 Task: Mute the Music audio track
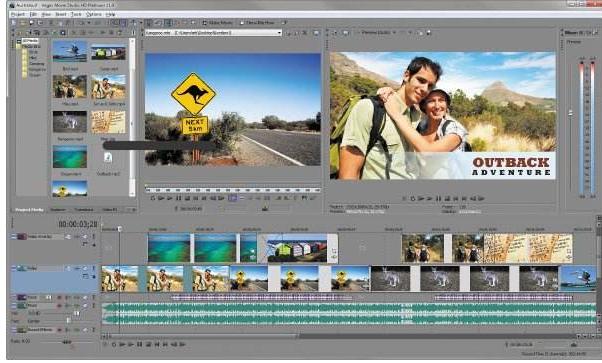pos(86,306)
